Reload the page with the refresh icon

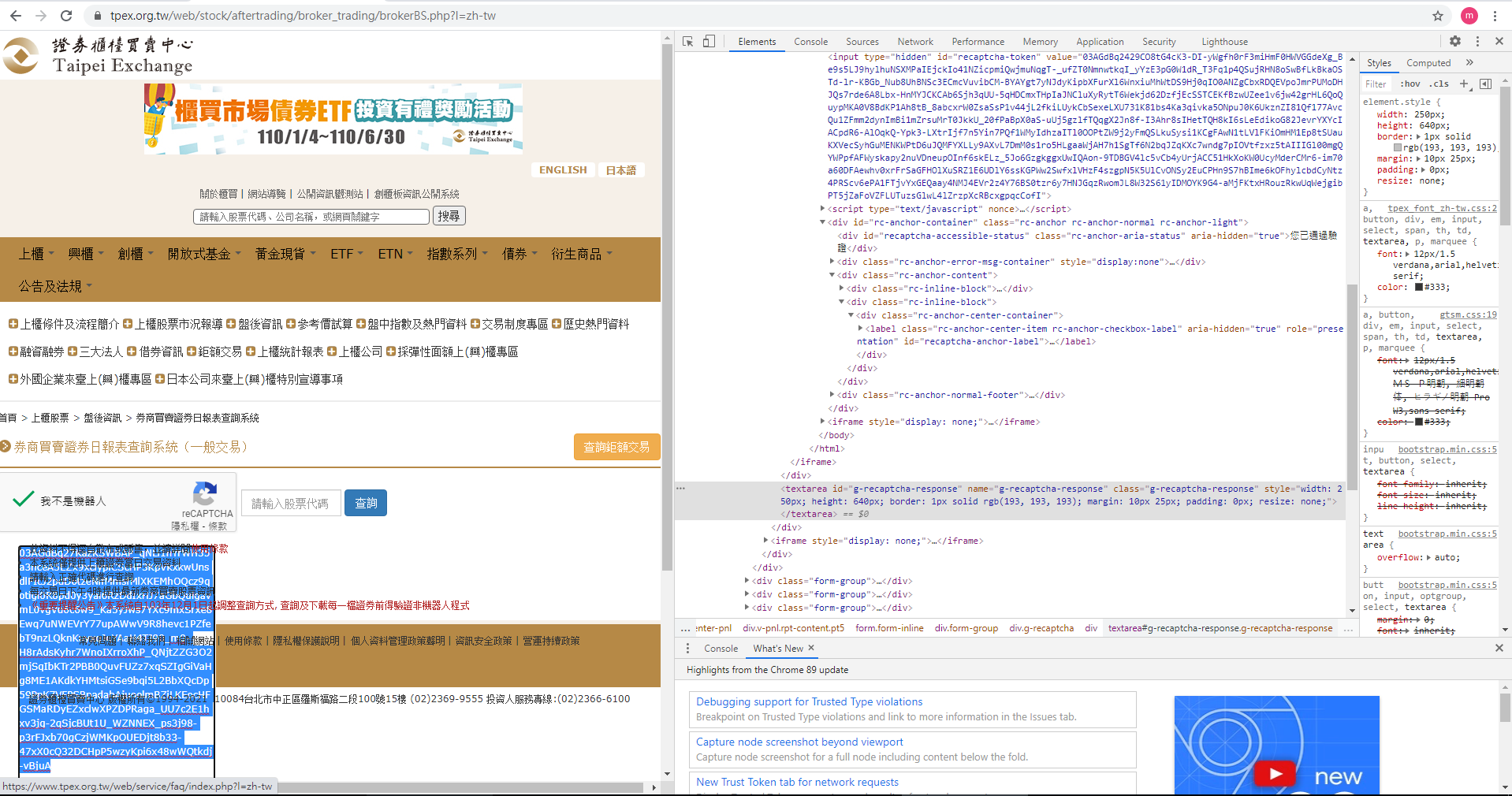point(66,16)
